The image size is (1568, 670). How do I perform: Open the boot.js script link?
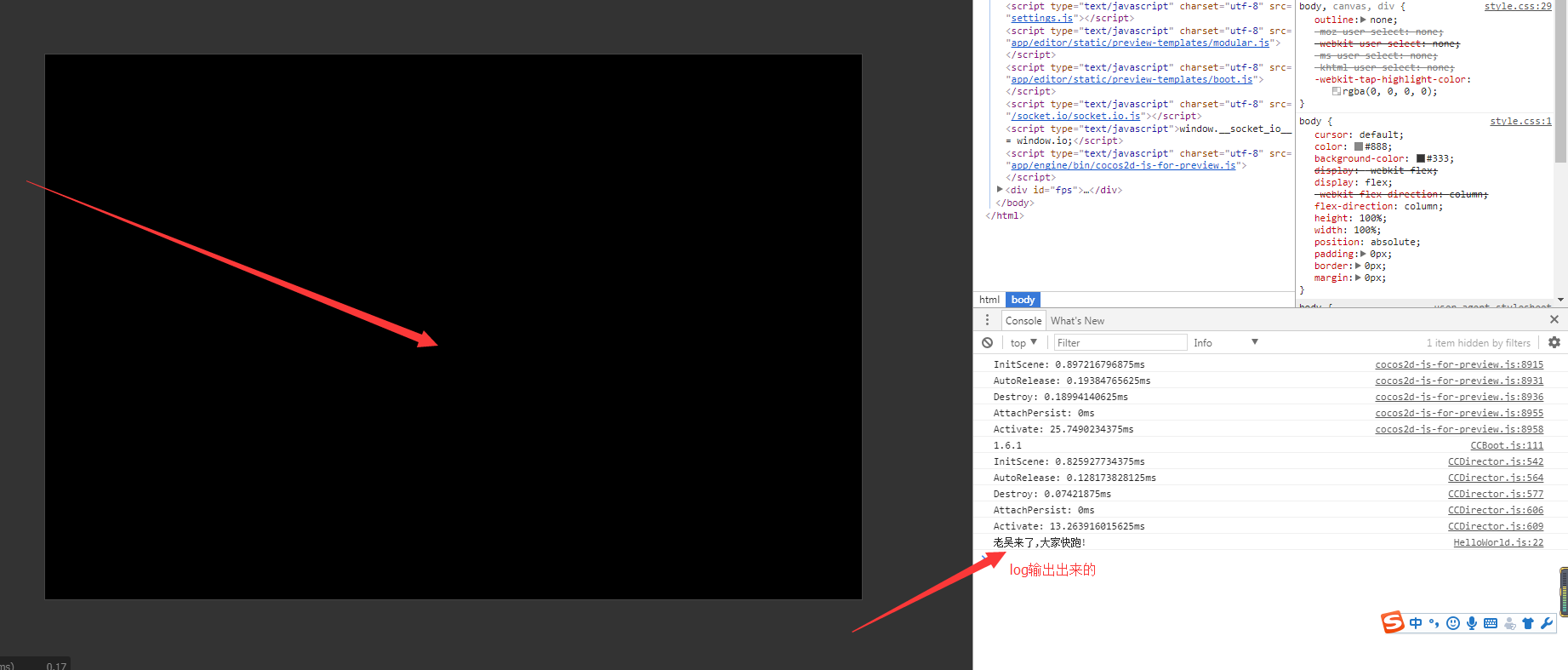click(1132, 79)
